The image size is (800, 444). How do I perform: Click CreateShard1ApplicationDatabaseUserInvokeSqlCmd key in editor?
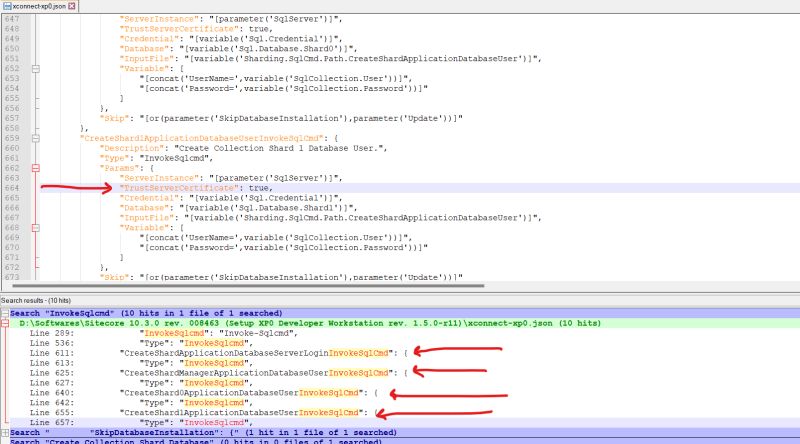[202, 138]
